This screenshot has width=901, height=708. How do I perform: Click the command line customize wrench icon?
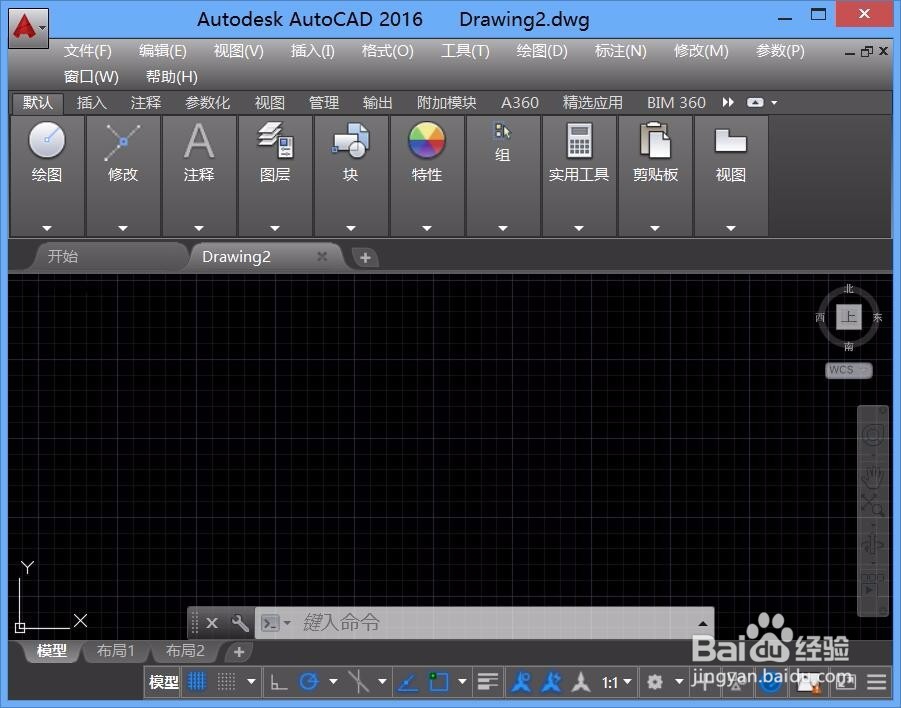pyautogui.click(x=239, y=623)
